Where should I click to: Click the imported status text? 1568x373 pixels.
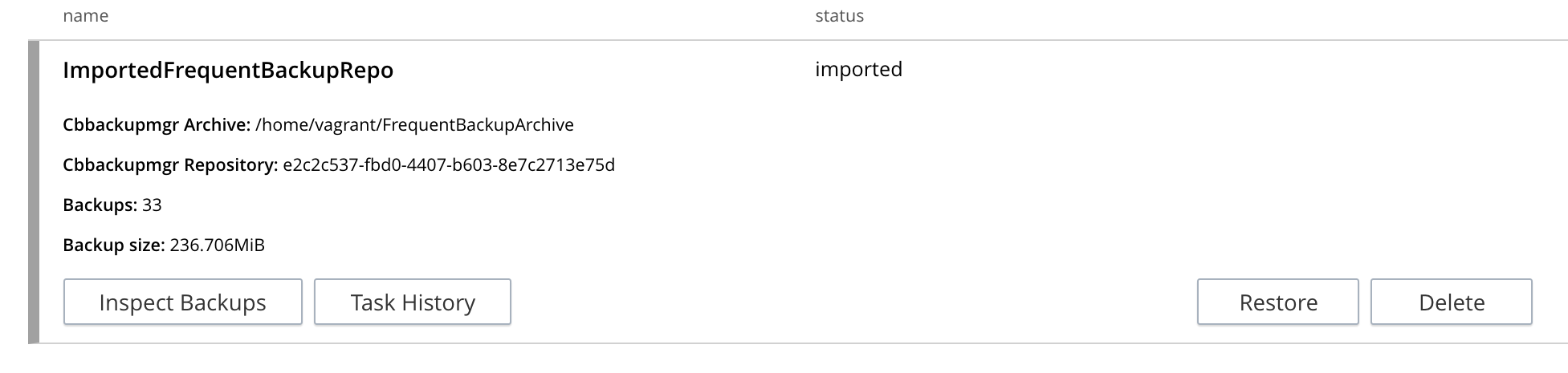pos(858,70)
